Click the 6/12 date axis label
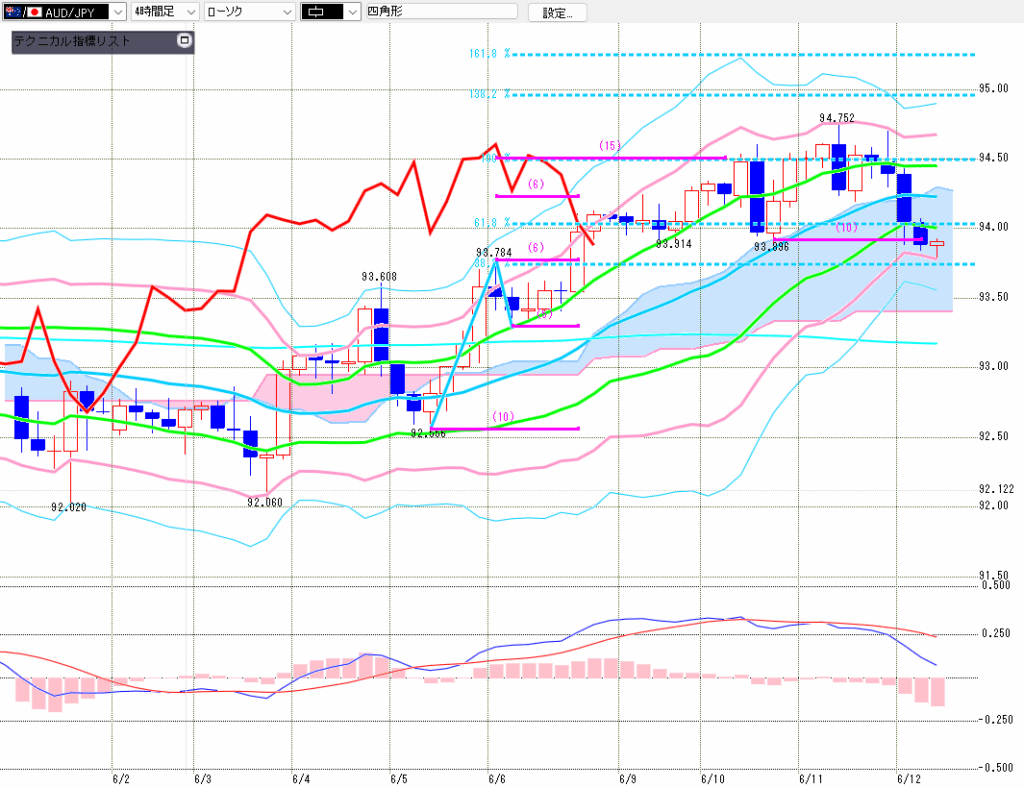 pyautogui.click(x=909, y=779)
